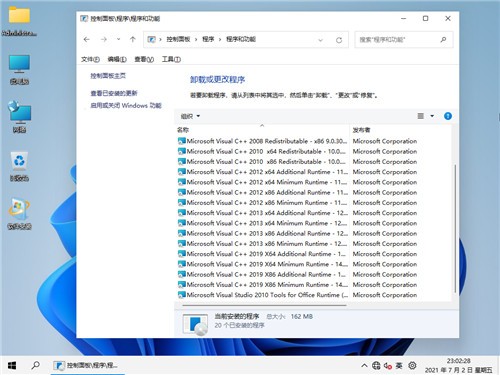Select Visual C++ 2019 X64 Additional Runtime

coord(263,254)
